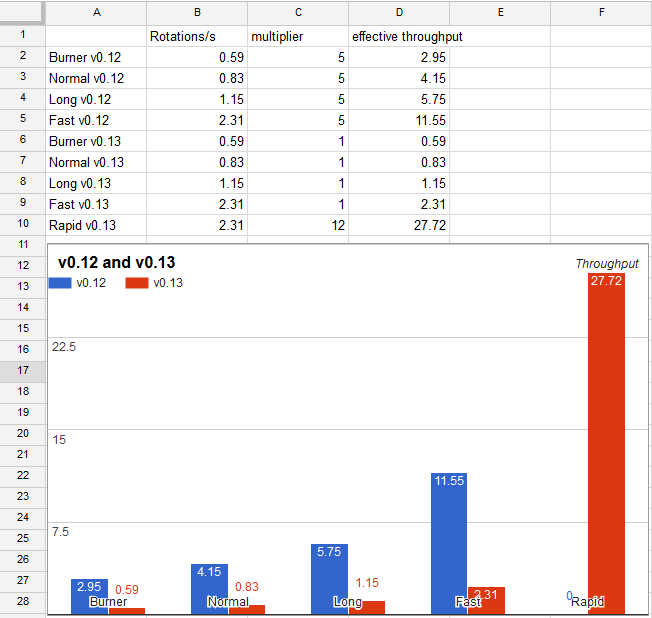Click the red v0.13 legend swatch

pos(137,283)
